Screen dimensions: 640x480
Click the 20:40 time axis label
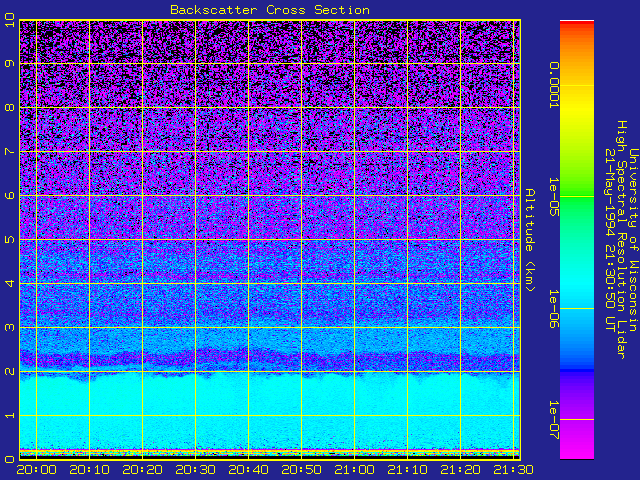(x=248, y=470)
